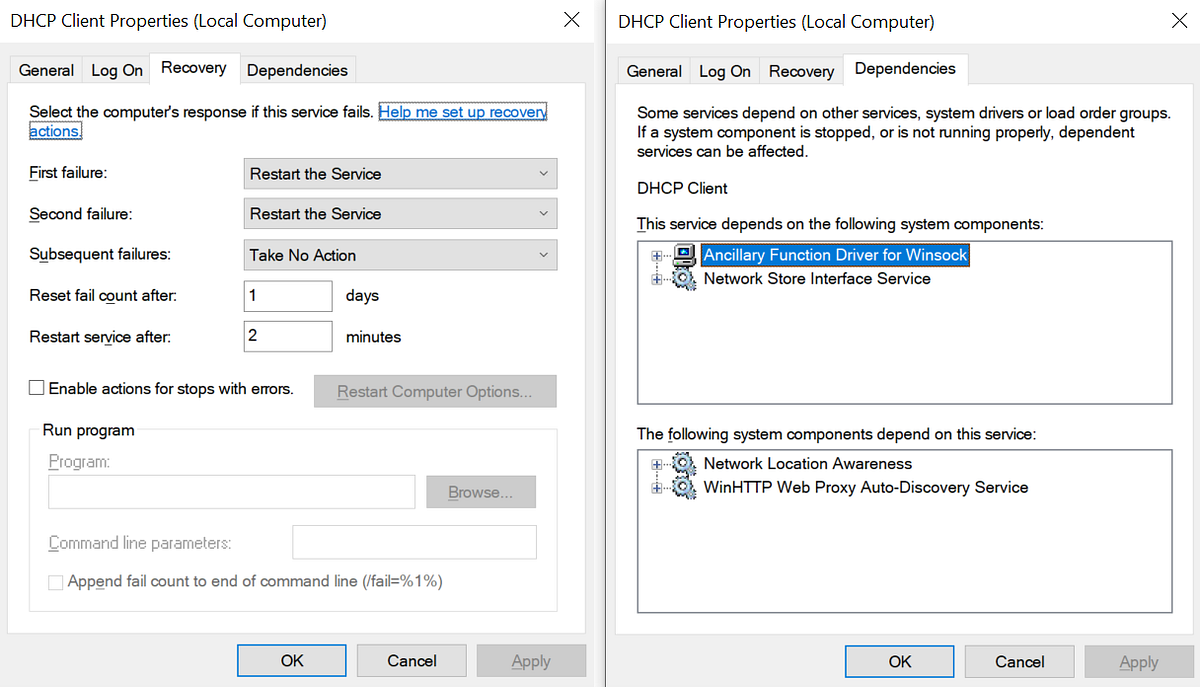Select the Dependencies tab on the left dialog
The image size is (1200, 689).
click(x=297, y=70)
